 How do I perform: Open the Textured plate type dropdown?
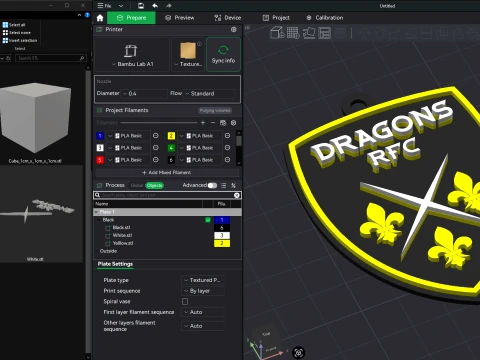click(188, 64)
